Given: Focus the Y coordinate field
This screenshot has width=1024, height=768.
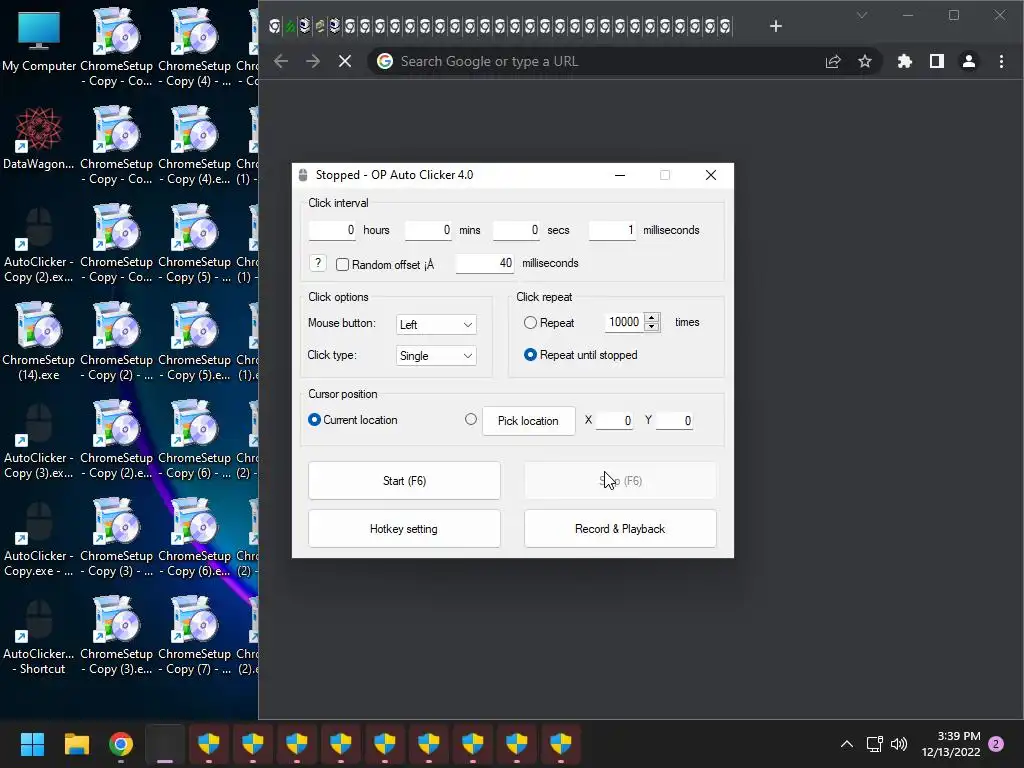Looking at the screenshot, I should coord(674,421).
